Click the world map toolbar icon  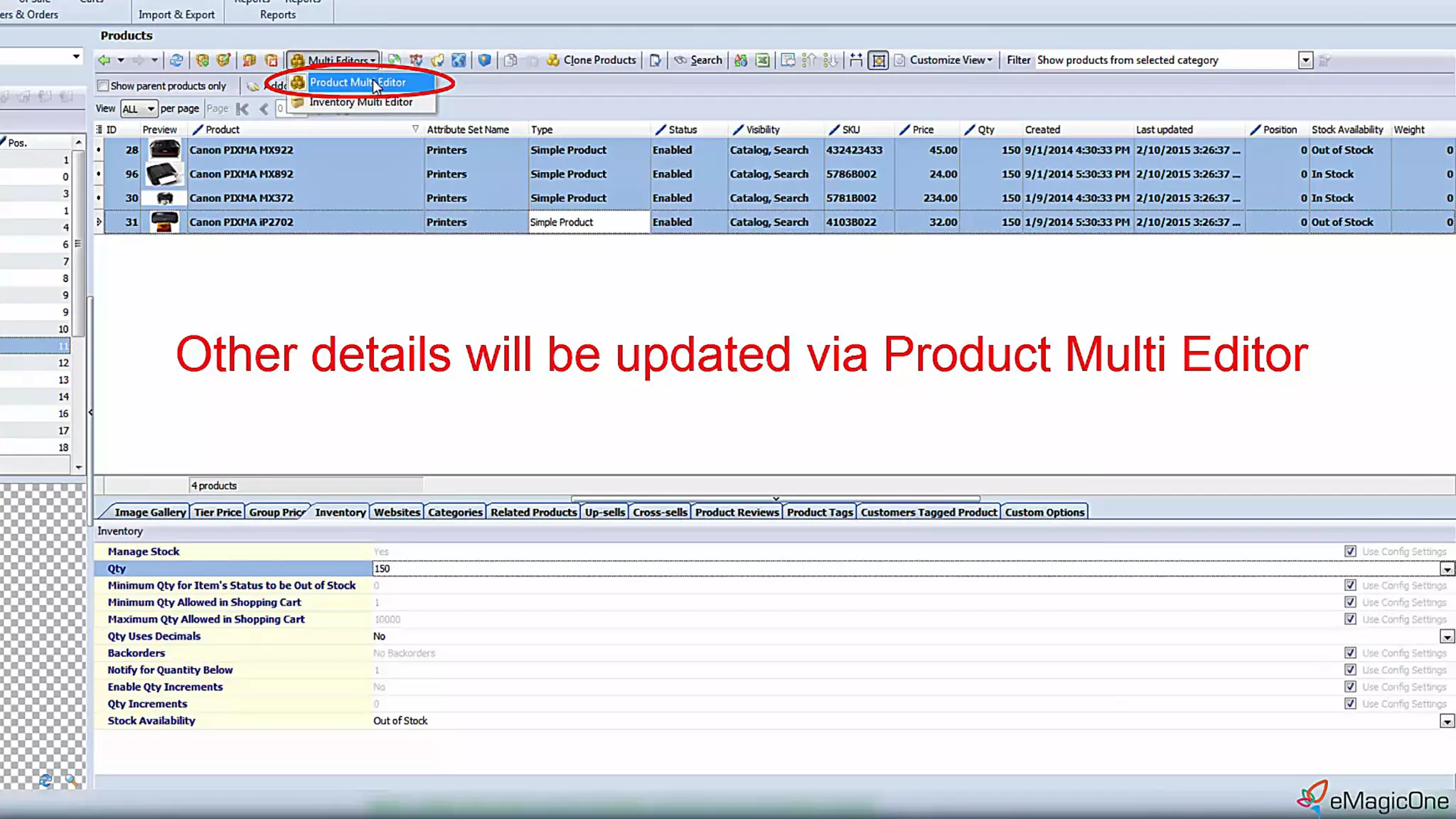point(459,60)
